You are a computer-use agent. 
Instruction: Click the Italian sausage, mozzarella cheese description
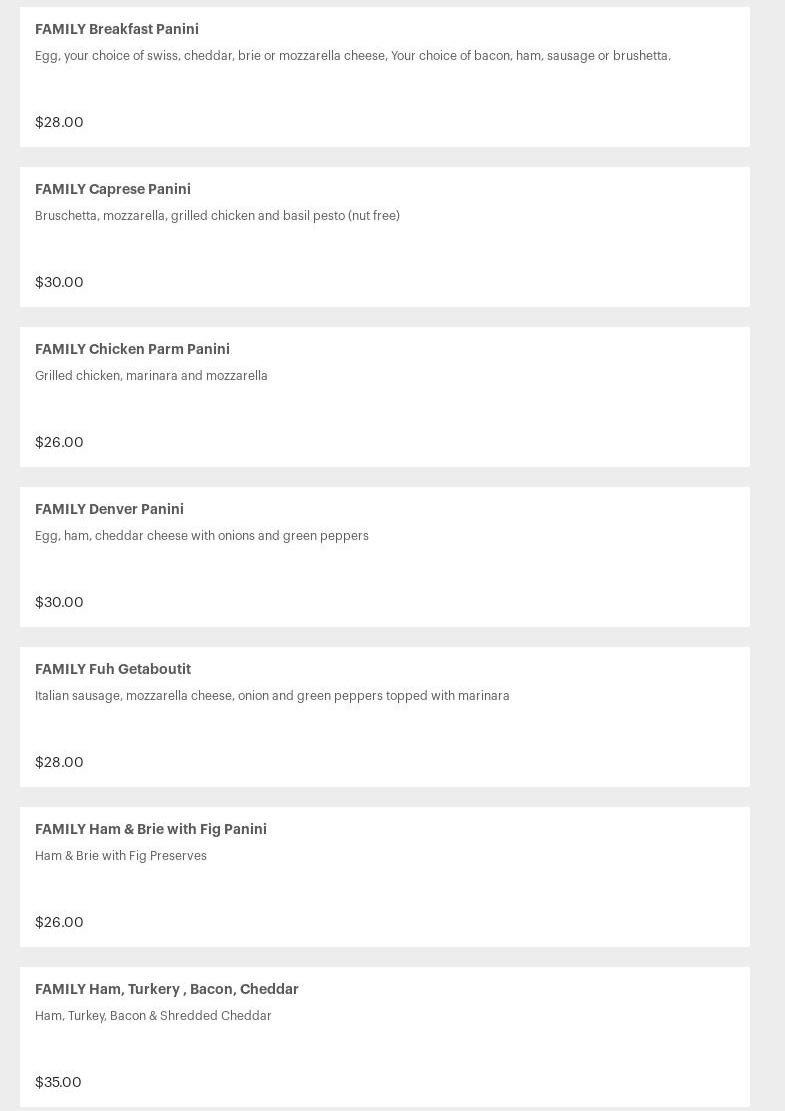[x=272, y=696]
